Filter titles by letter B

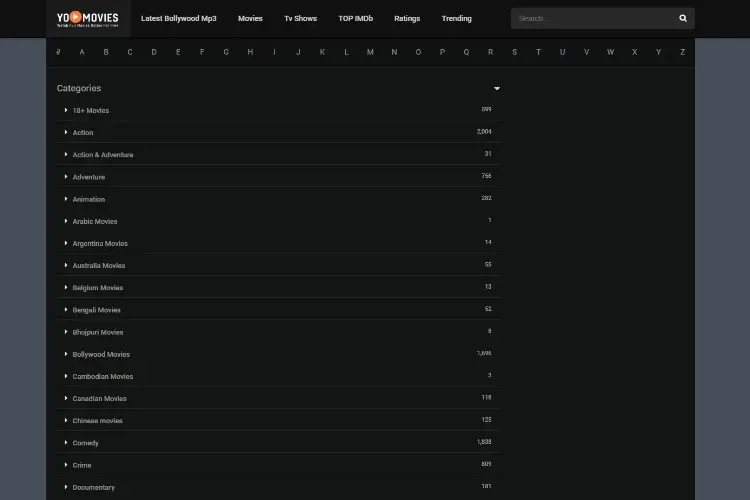pyautogui.click(x=106, y=52)
